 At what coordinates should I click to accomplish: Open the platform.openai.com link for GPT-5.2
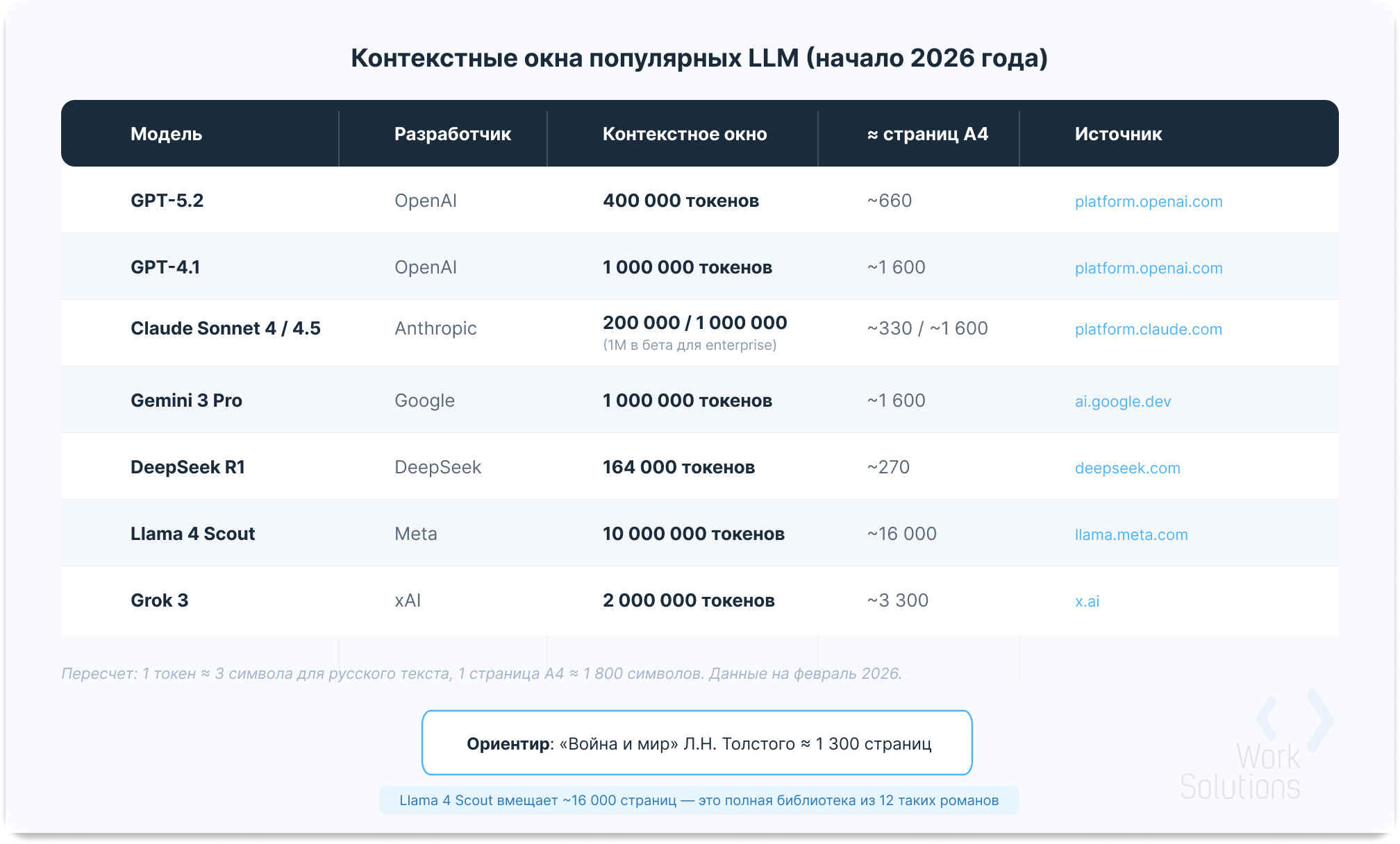click(1149, 201)
